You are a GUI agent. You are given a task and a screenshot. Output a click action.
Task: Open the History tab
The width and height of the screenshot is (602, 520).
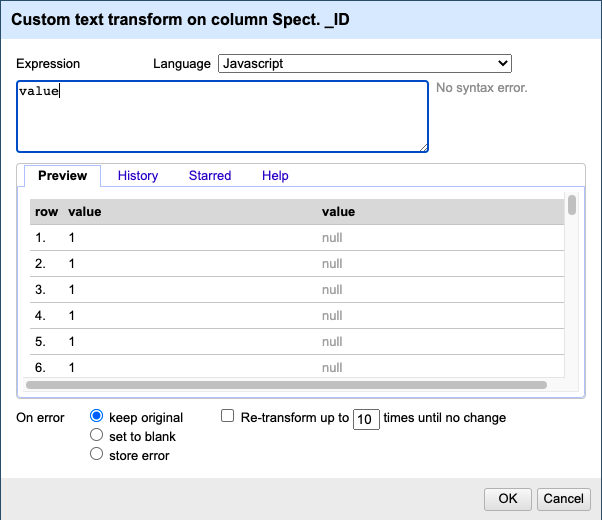click(138, 176)
